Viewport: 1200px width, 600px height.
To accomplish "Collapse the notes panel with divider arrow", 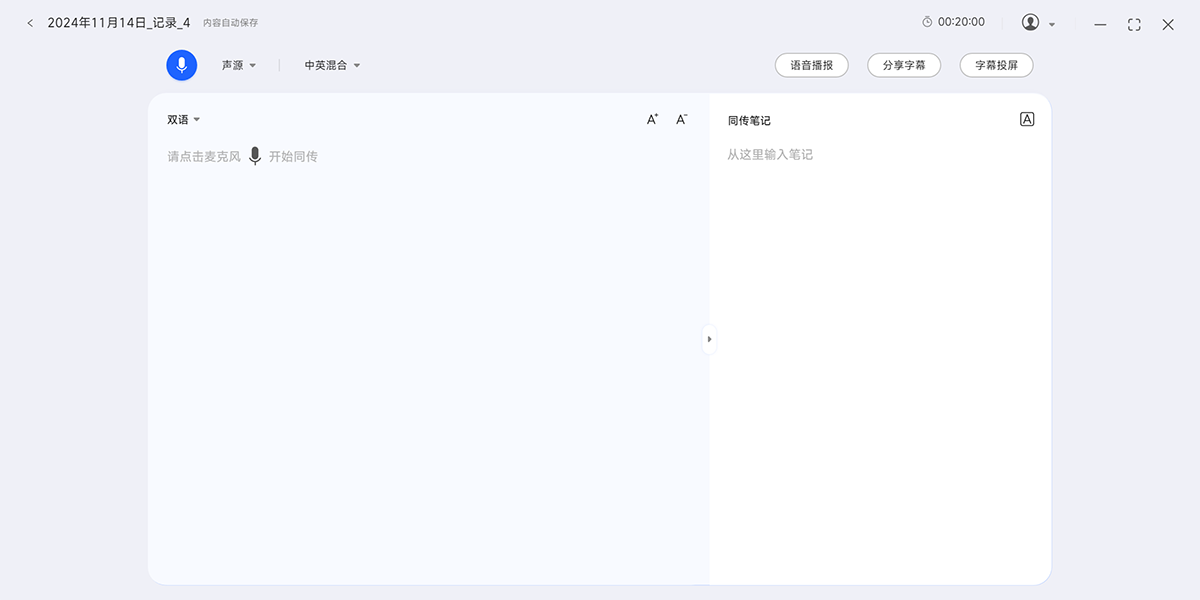I will pos(709,339).
